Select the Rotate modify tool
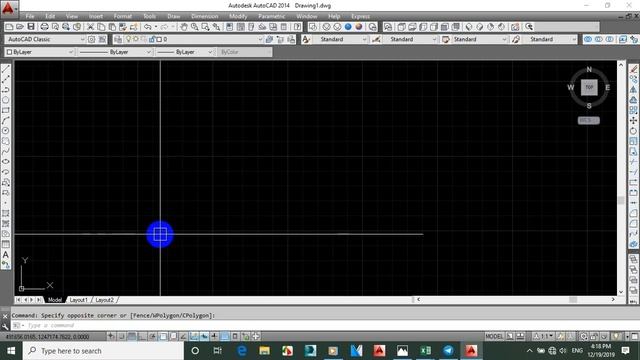The height and width of the screenshot is (360, 640). pyautogui.click(x=633, y=131)
